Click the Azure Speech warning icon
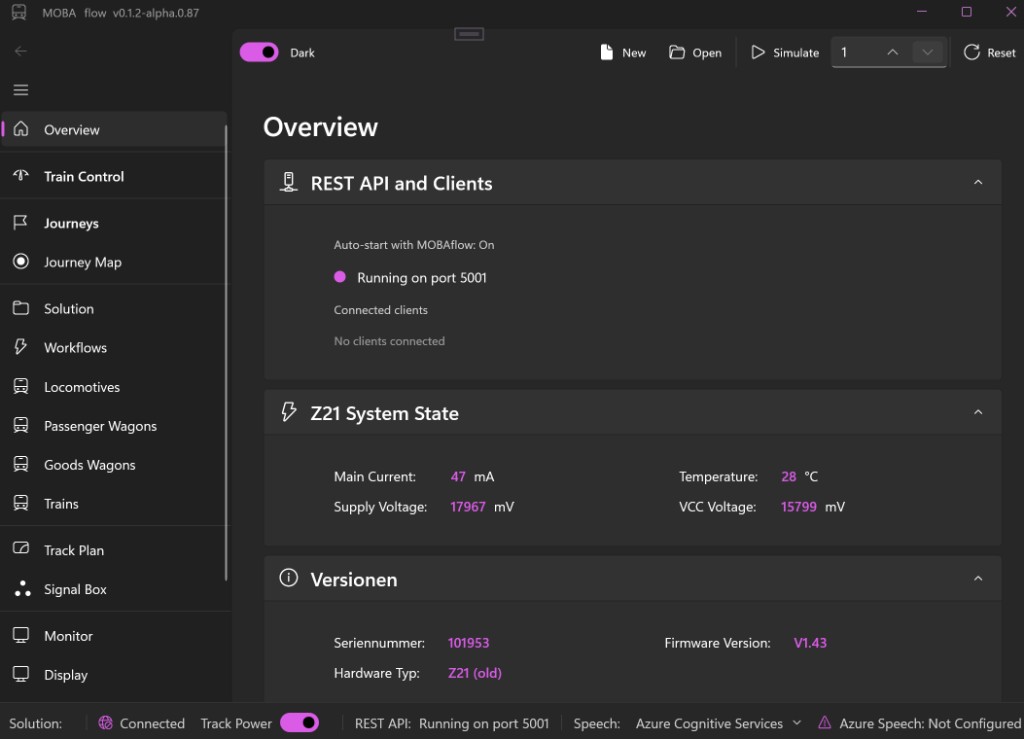This screenshot has width=1024, height=739. click(825, 723)
